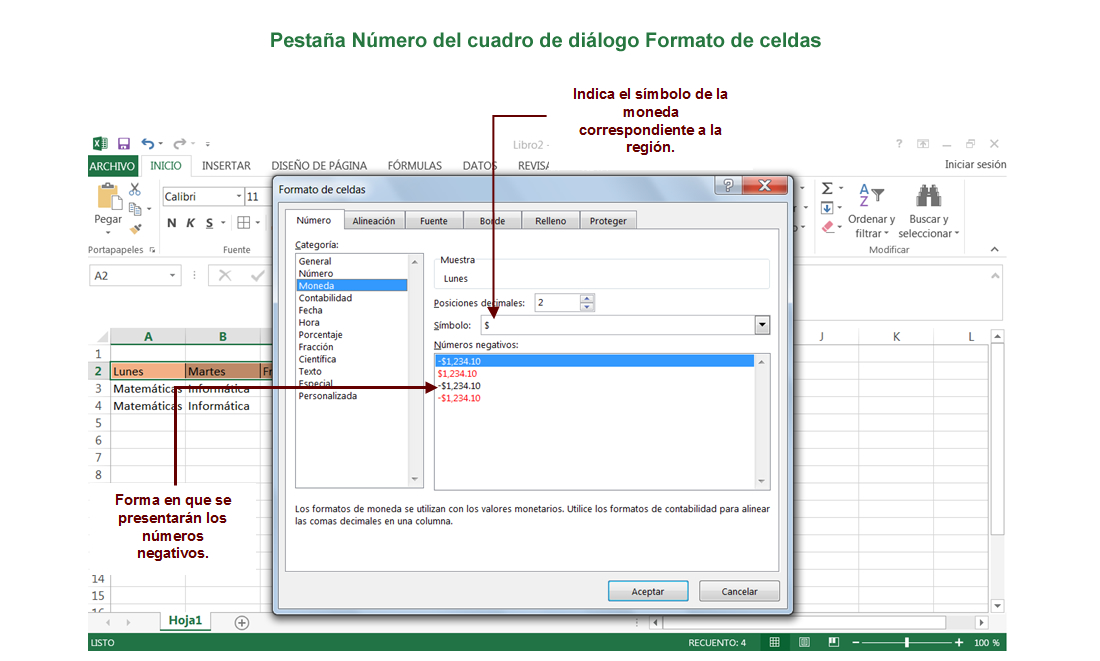Expand the Copy dropdown arrow
Screen dimensions: 1100x661
point(149,209)
